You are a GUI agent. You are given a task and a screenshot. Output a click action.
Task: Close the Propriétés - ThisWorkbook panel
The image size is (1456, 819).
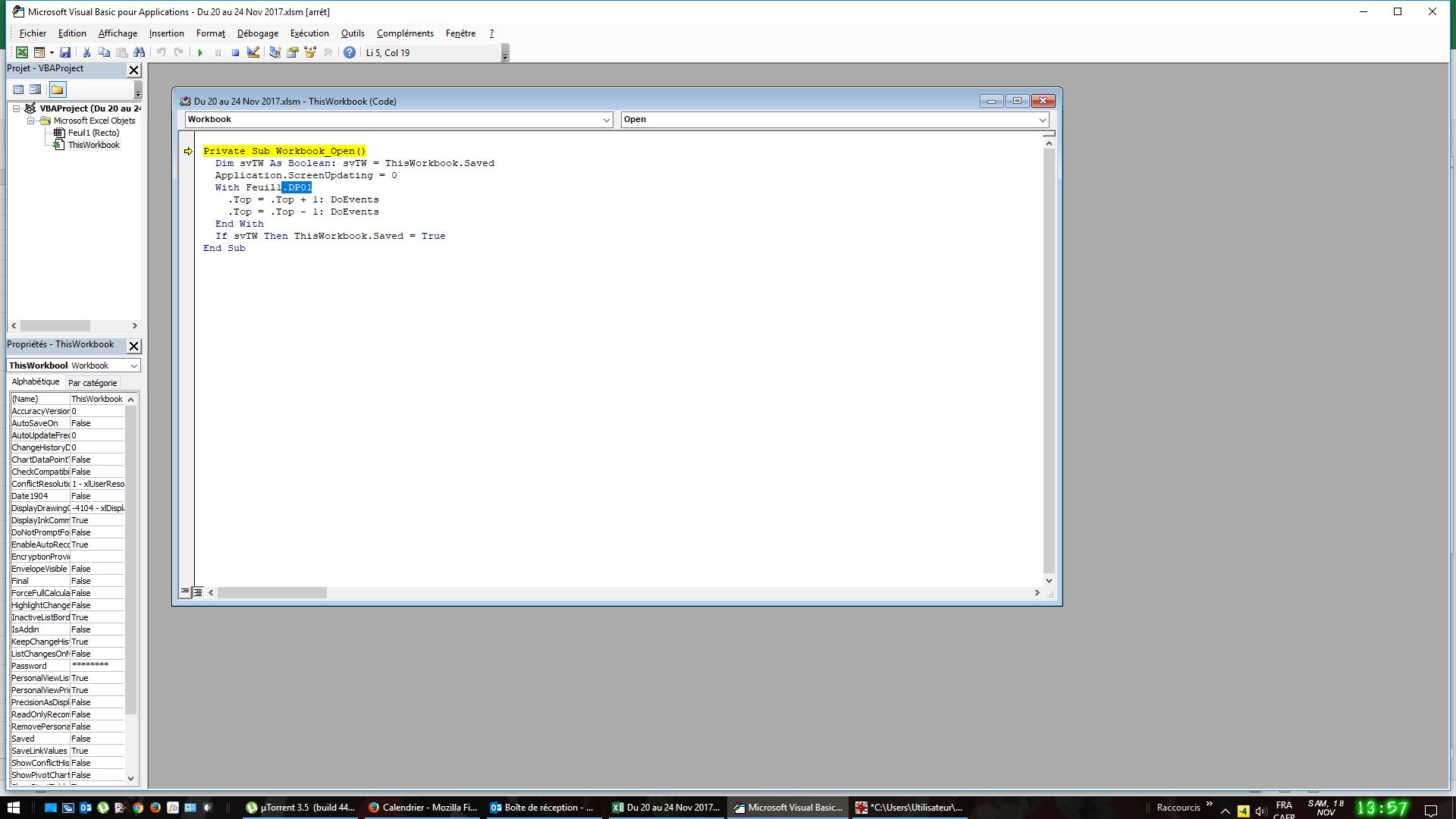pos(134,346)
